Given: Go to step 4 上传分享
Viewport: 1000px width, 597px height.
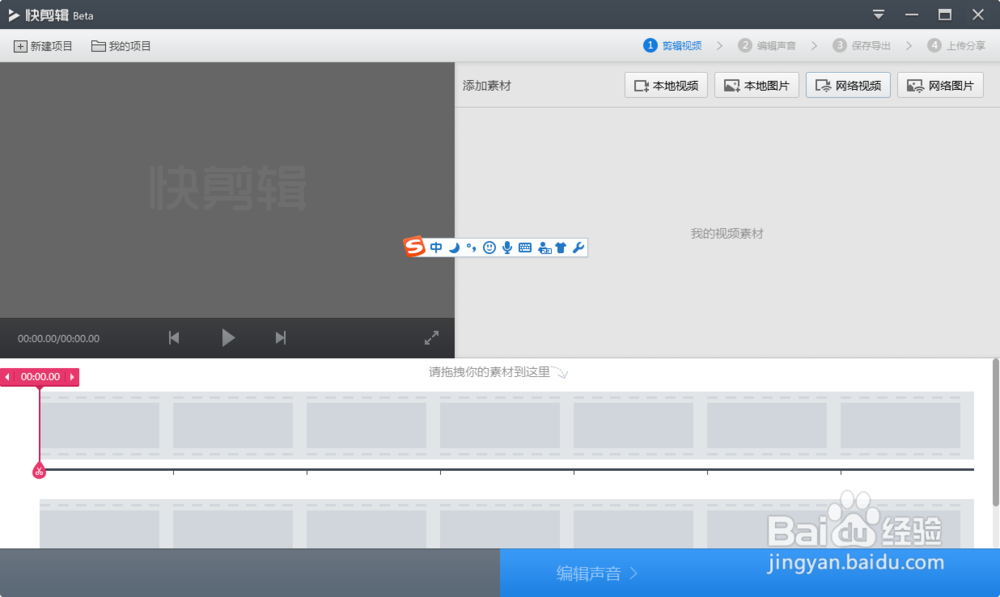Looking at the screenshot, I should 957,45.
